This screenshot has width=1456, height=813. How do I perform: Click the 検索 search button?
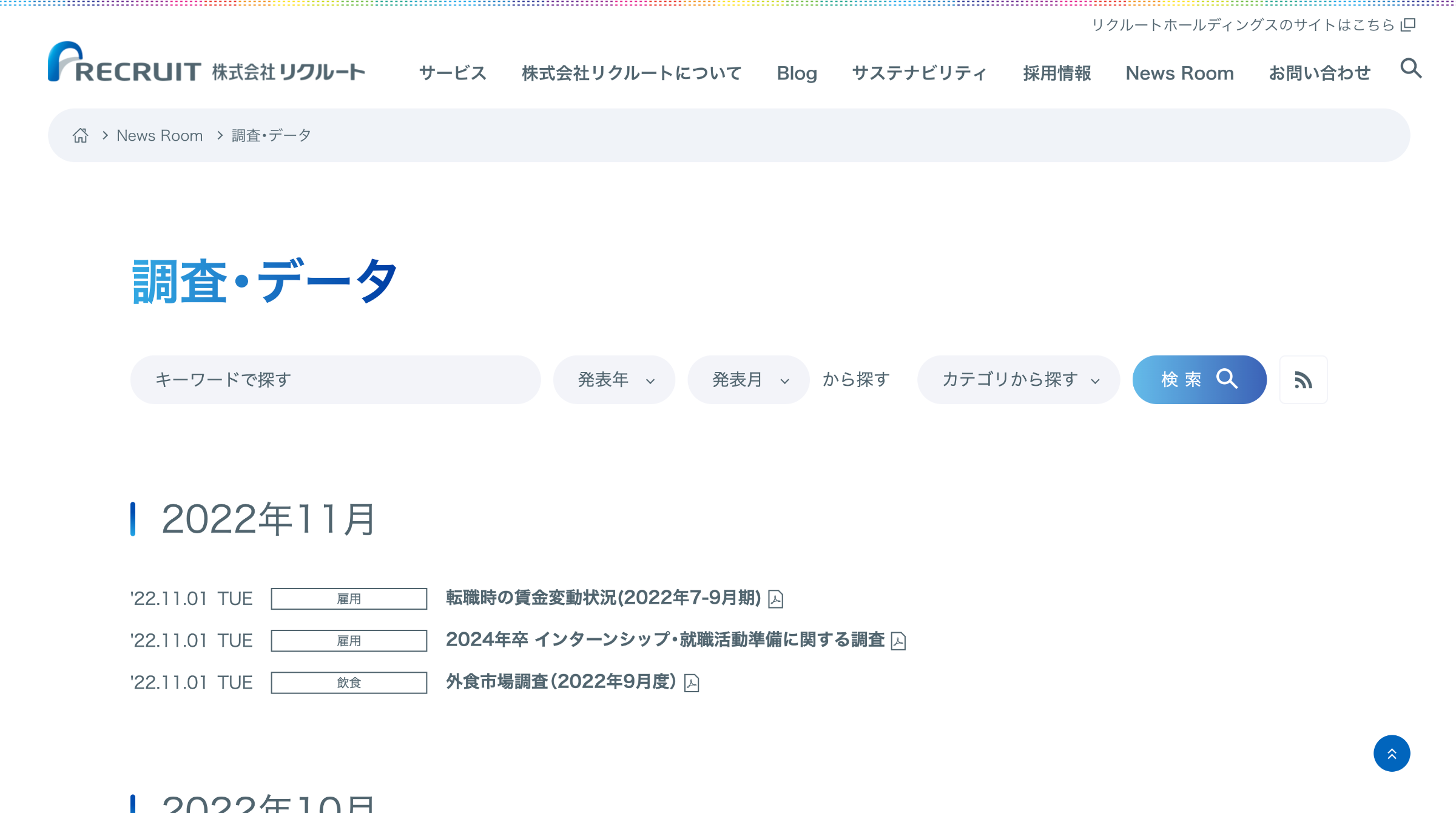[x=1199, y=380]
